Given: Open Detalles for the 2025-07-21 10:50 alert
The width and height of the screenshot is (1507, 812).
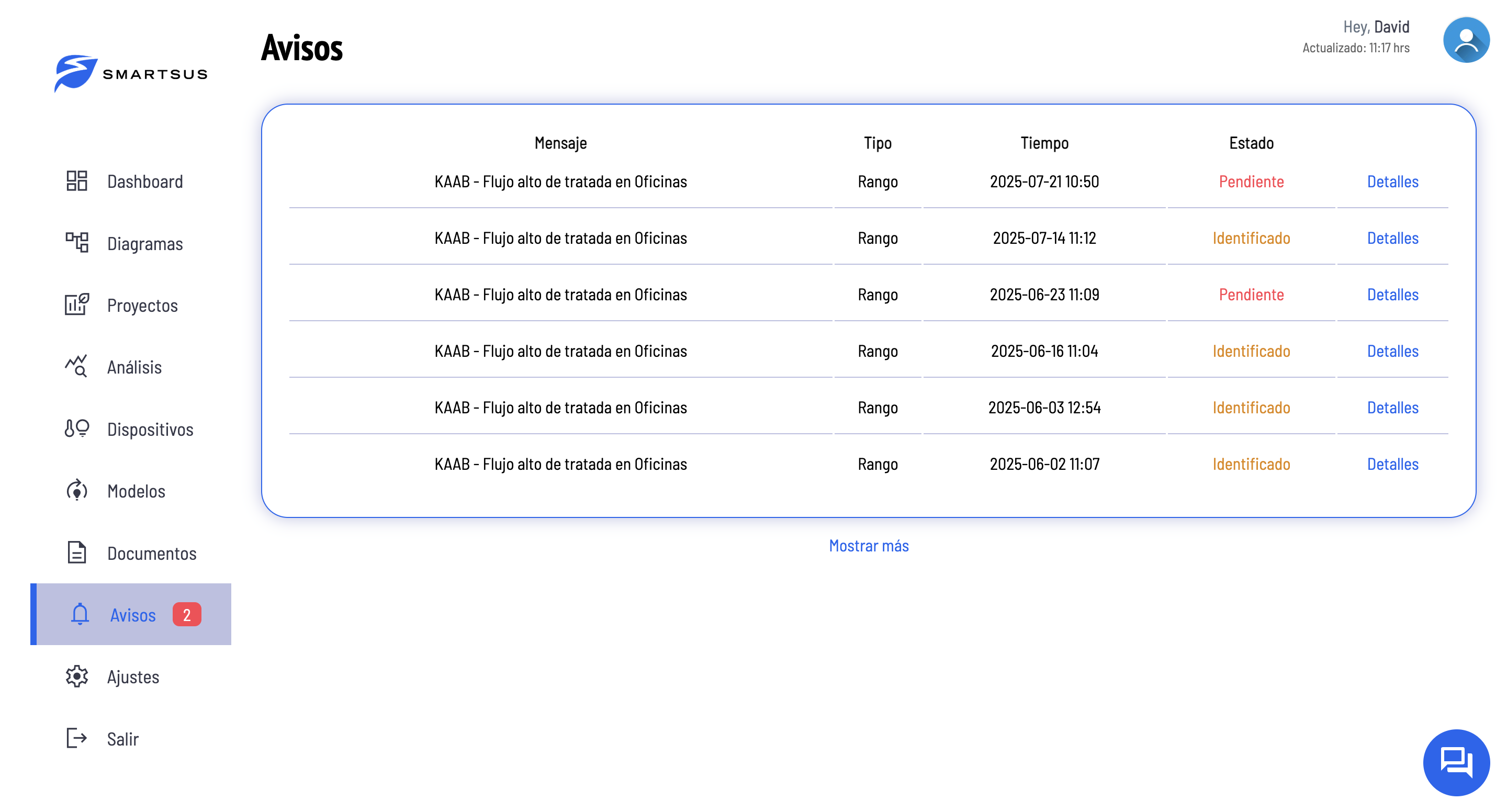Looking at the screenshot, I should (1392, 182).
